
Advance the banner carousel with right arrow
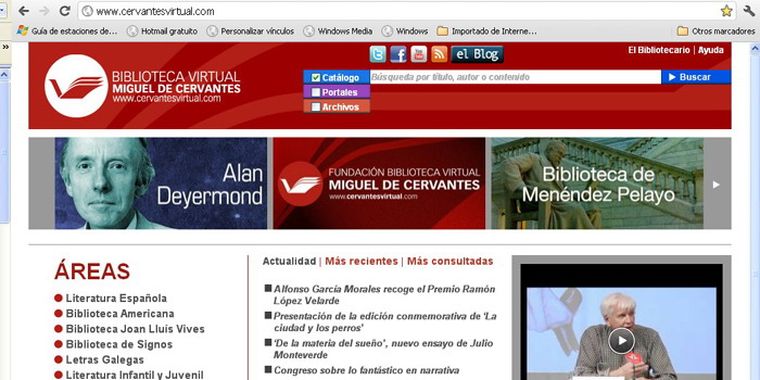tap(716, 184)
